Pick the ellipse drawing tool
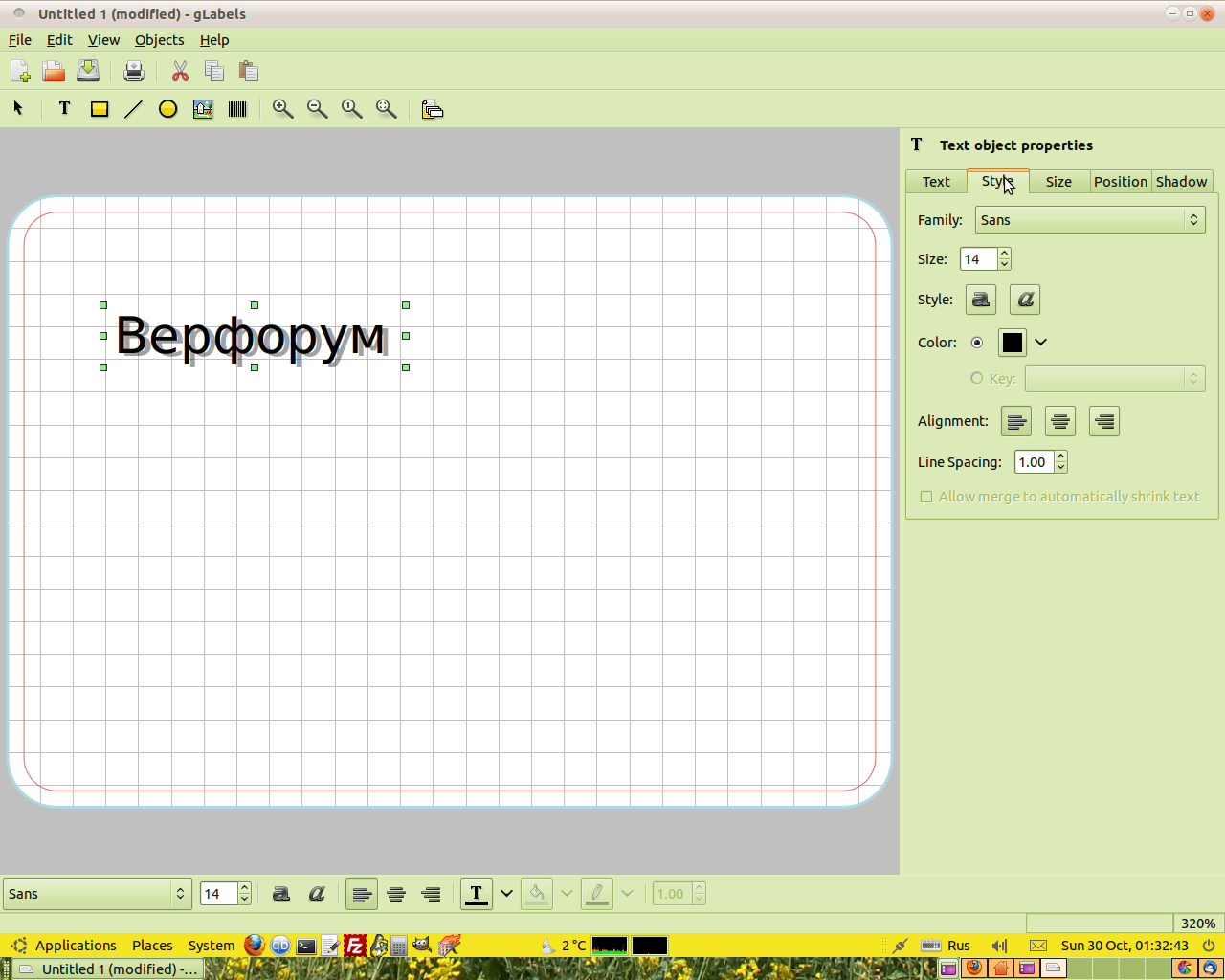The image size is (1225, 980). (x=167, y=109)
